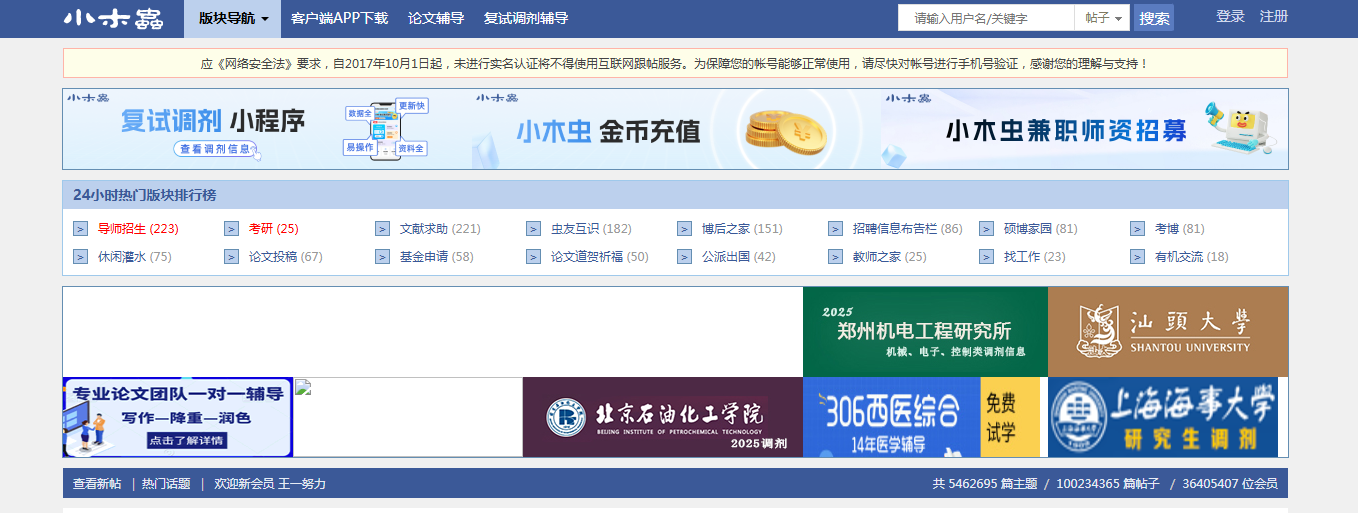Open the 招聘信息布告栏 (86) board
The width and height of the screenshot is (1358, 513).
point(908,229)
